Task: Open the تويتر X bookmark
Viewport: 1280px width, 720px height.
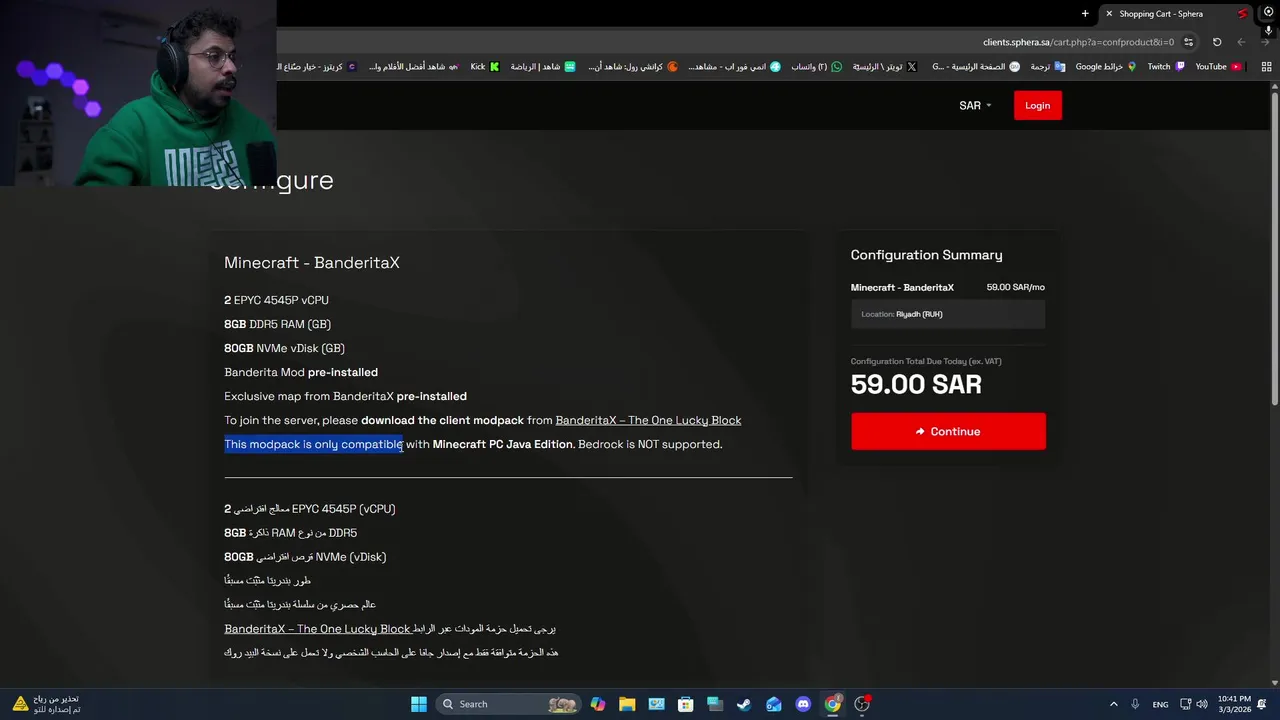Action: coord(884,67)
